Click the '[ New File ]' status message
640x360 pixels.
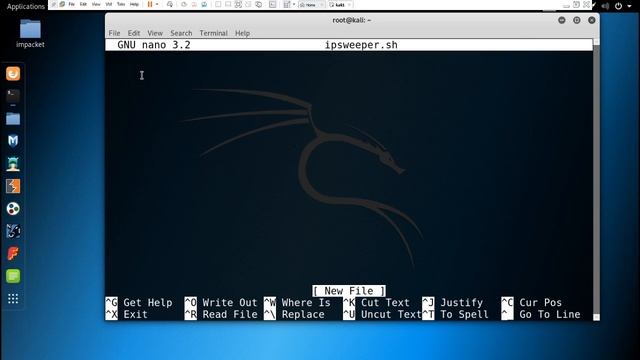pos(349,291)
